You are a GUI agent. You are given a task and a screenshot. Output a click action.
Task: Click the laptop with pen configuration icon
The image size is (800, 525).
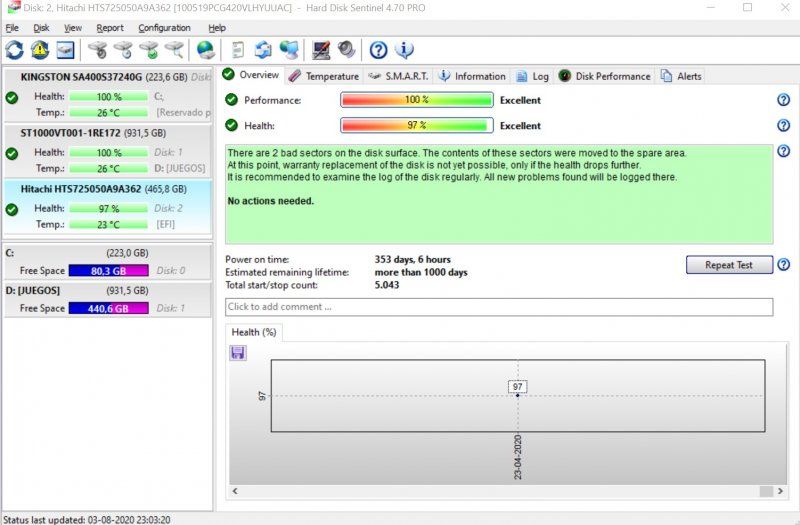pyautogui.click(x=321, y=50)
